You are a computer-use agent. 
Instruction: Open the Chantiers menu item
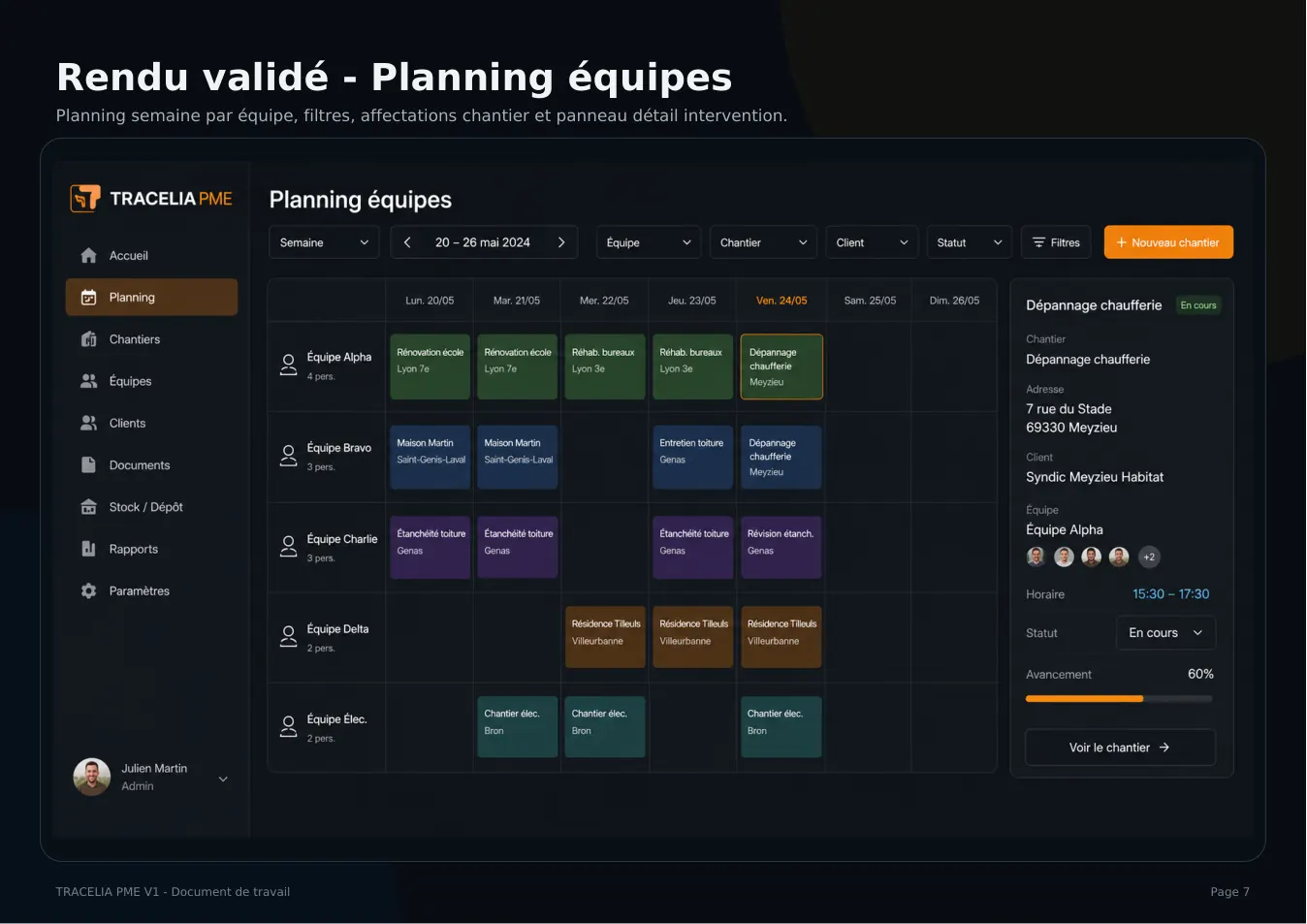click(x=151, y=339)
